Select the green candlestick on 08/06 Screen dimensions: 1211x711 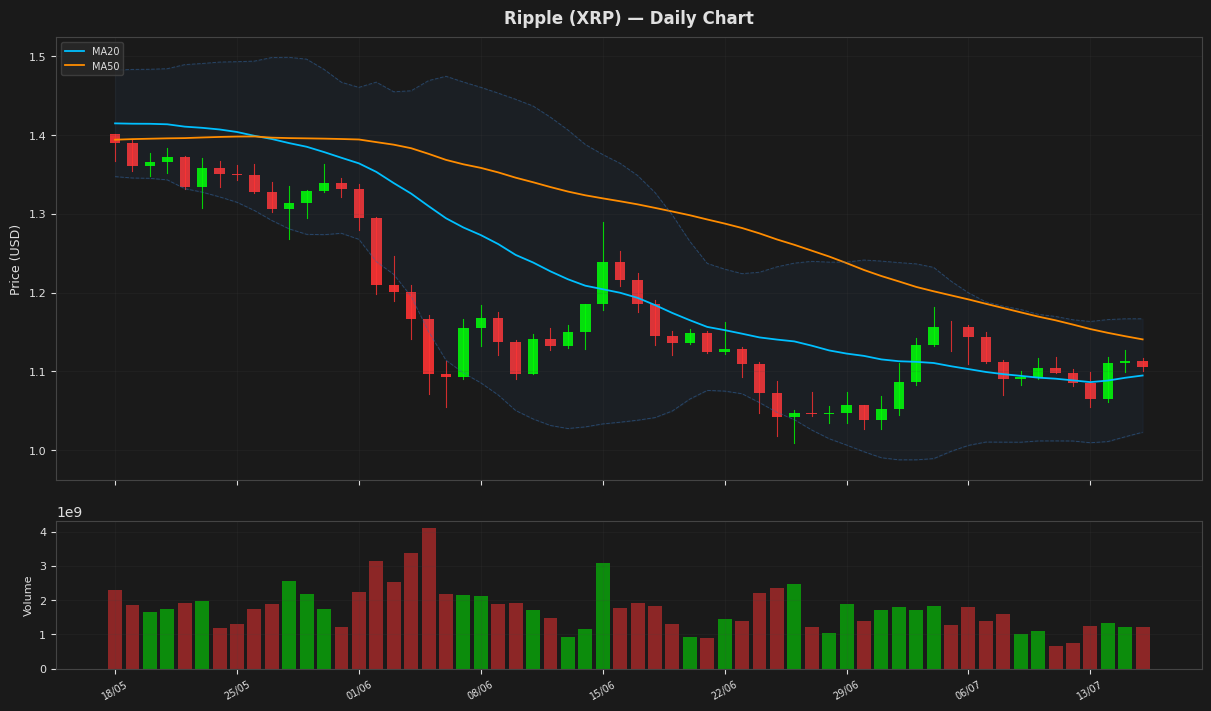(x=481, y=323)
